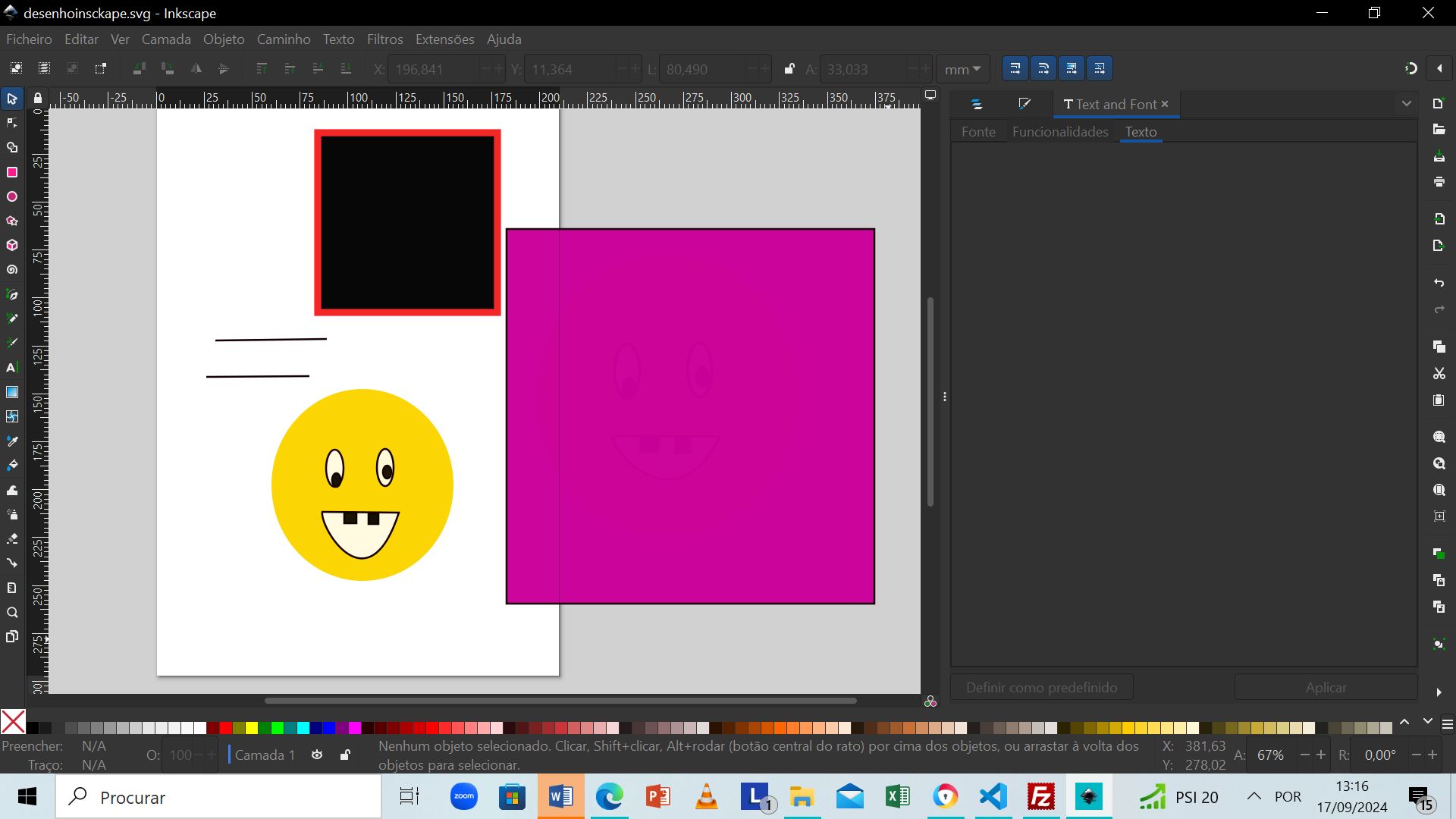Select the Rectangle tool

(12, 172)
